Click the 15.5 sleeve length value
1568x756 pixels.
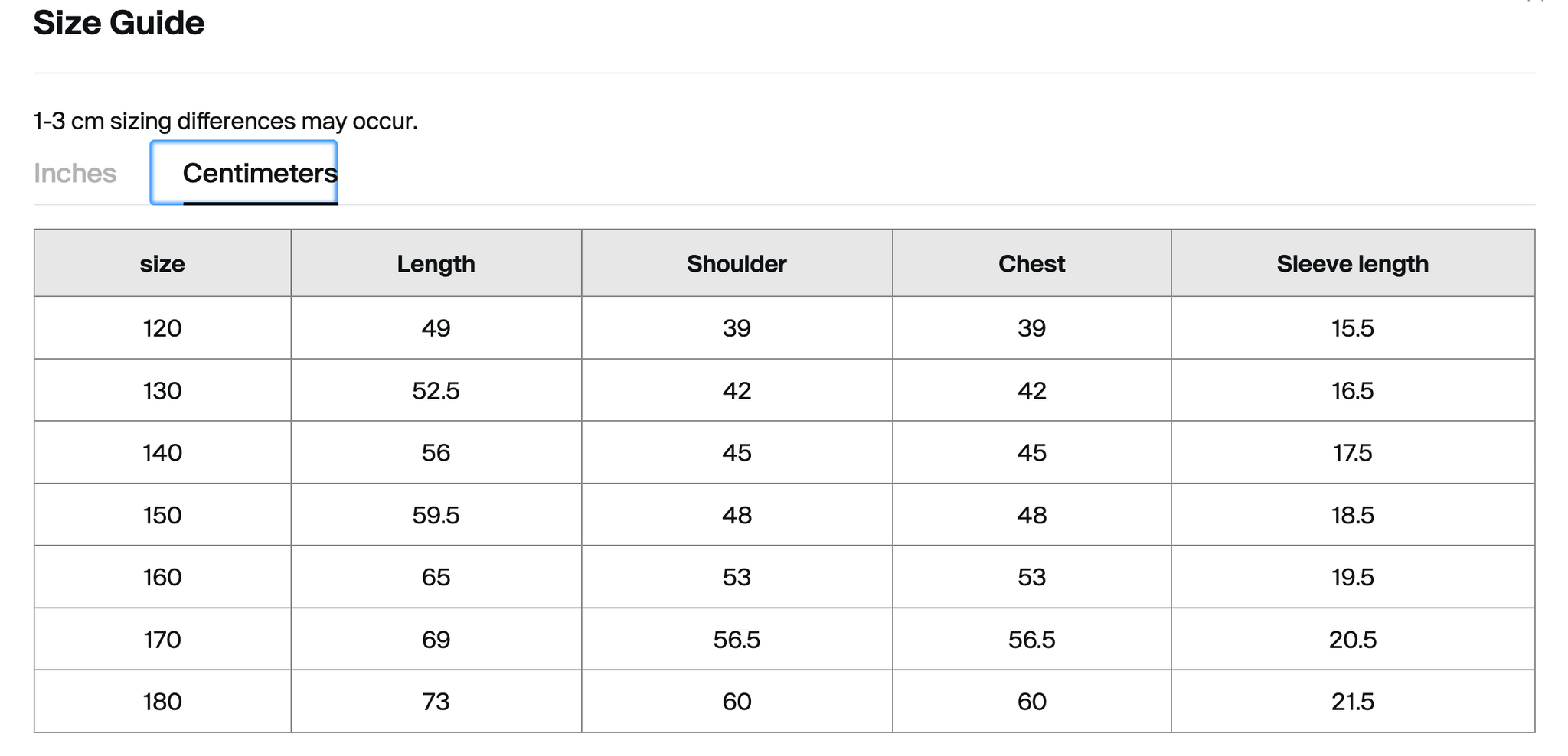[x=1353, y=328]
